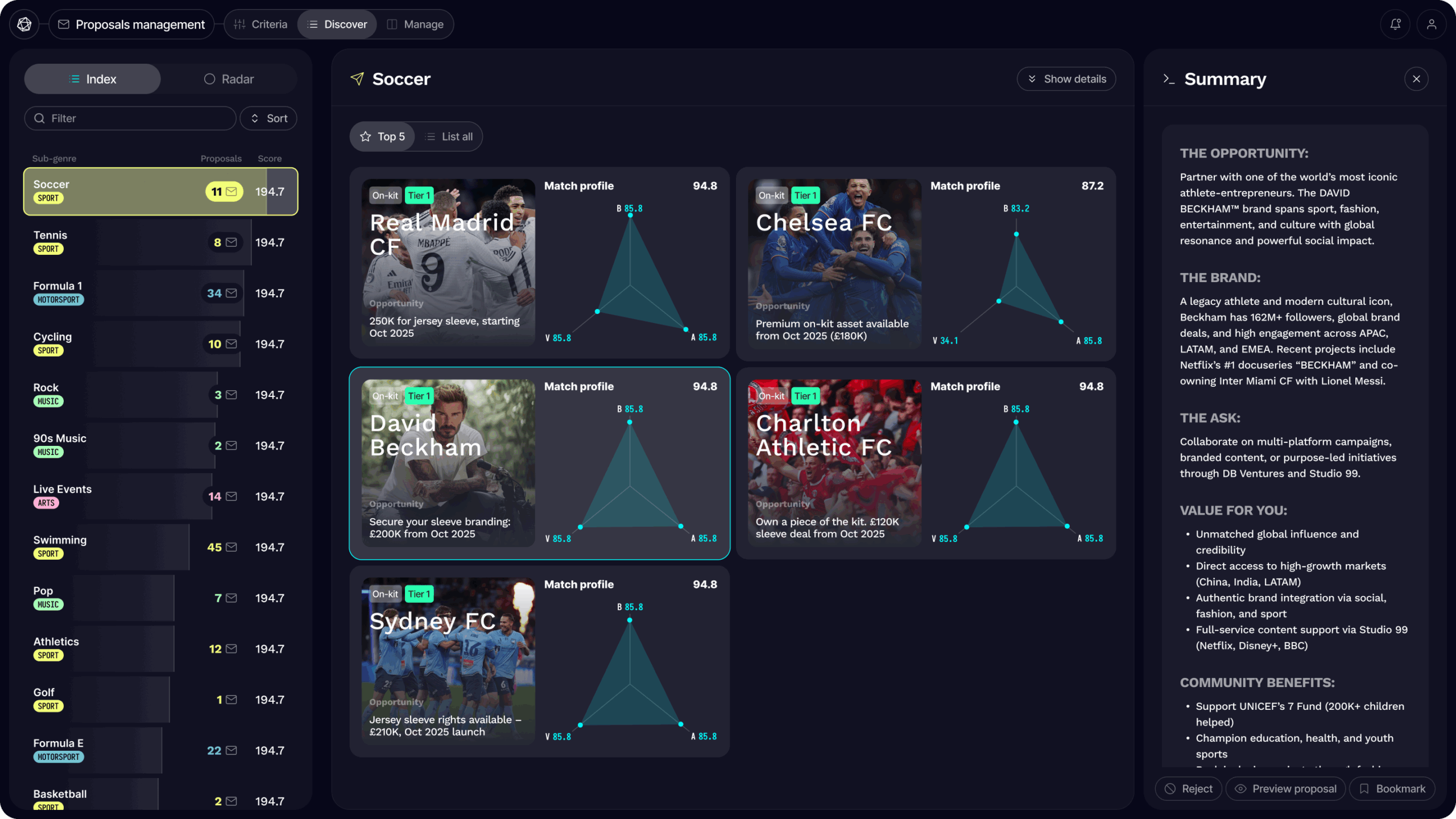Image resolution: width=1456 pixels, height=819 pixels.
Task: Click the Formula E row envelope icon
Action: click(231, 750)
